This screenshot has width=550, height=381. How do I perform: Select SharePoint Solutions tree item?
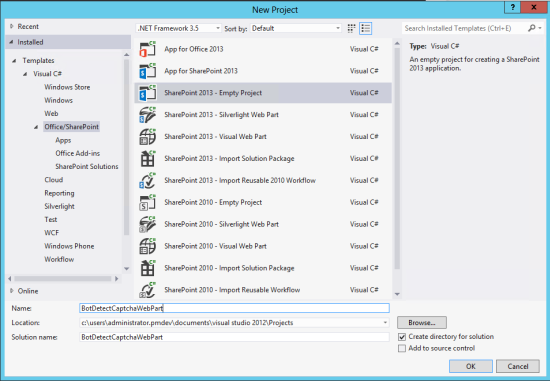87,167
